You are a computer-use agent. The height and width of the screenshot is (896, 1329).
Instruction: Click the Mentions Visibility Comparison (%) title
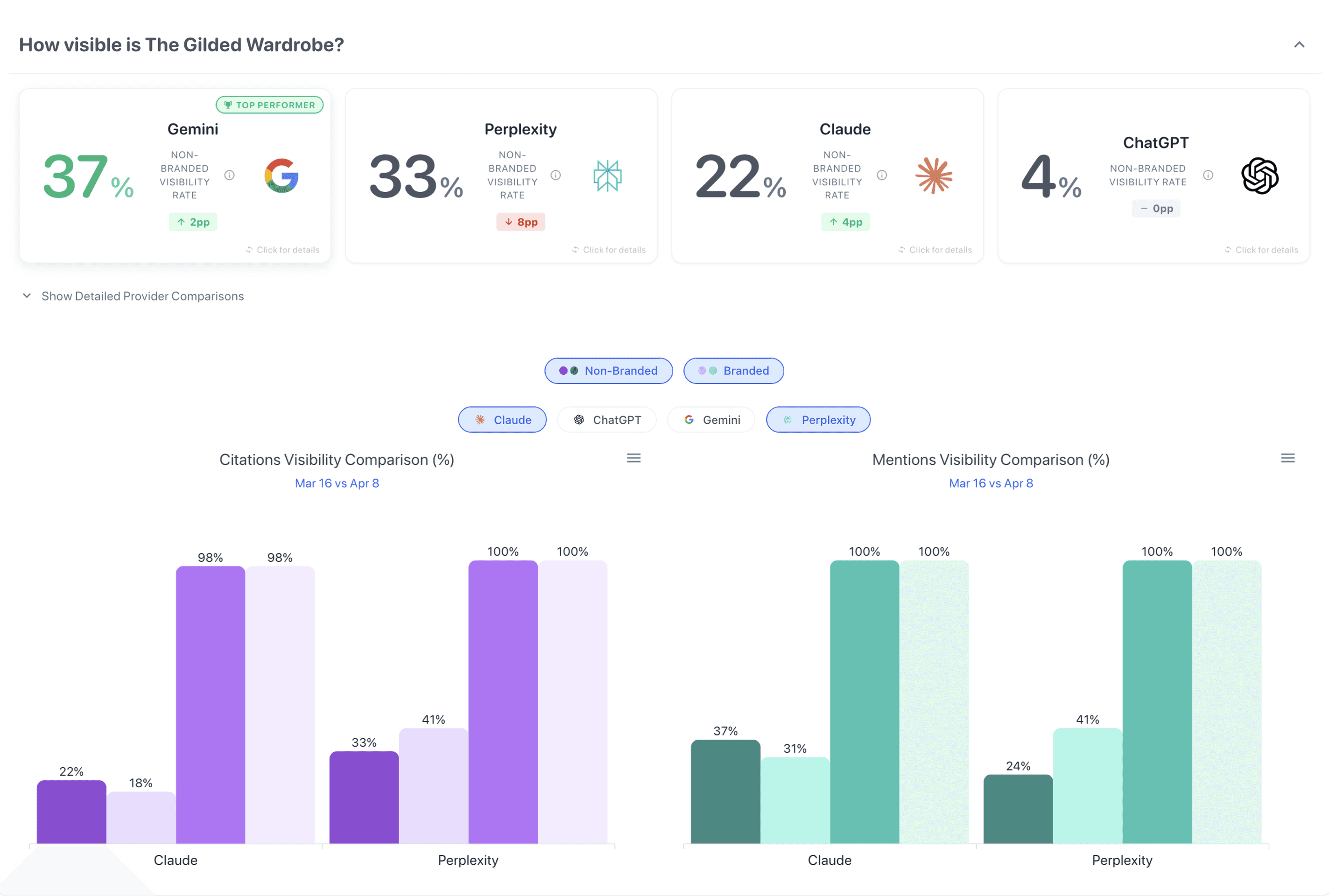coord(991,460)
